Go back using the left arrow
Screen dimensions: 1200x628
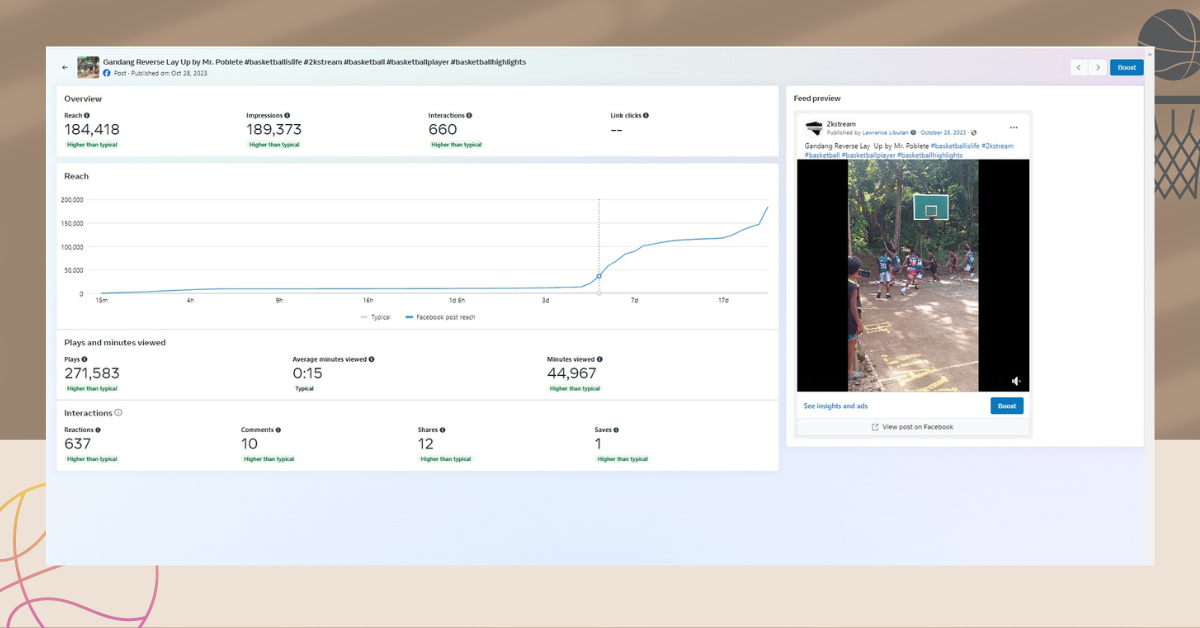[x=65, y=68]
